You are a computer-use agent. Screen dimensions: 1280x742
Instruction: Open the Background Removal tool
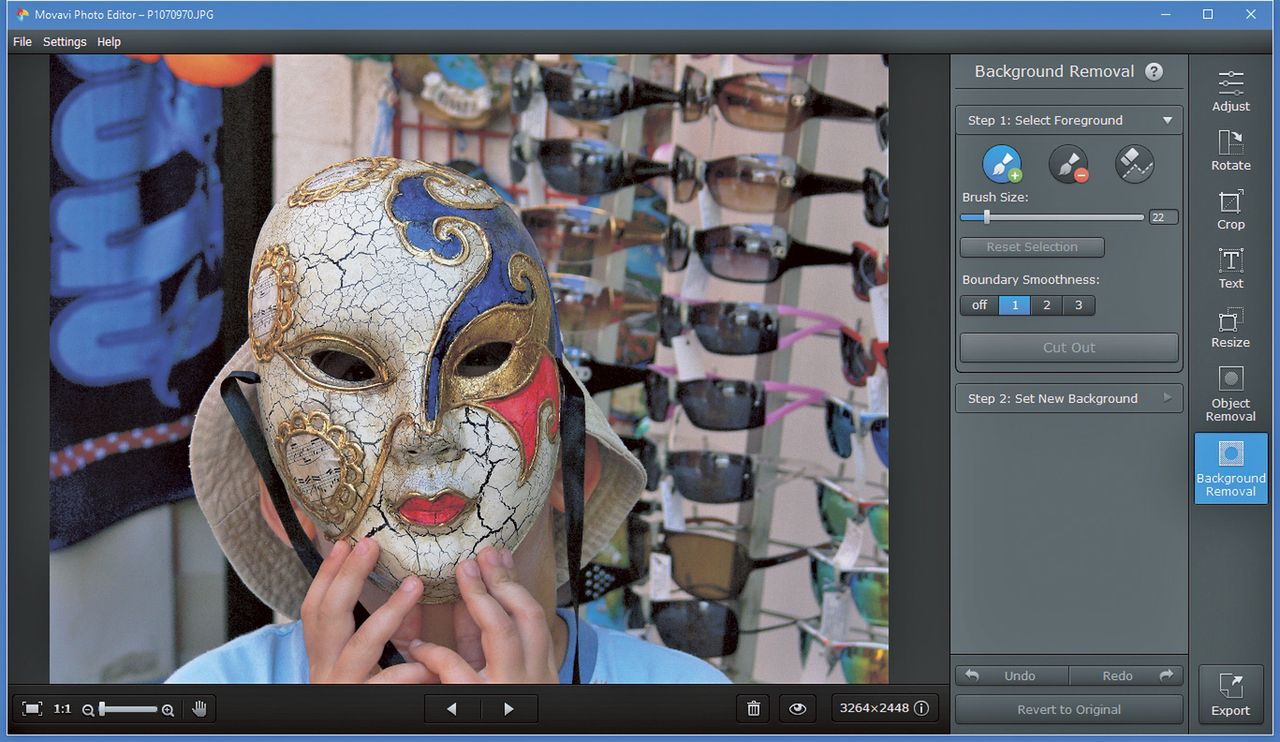click(1231, 468)
